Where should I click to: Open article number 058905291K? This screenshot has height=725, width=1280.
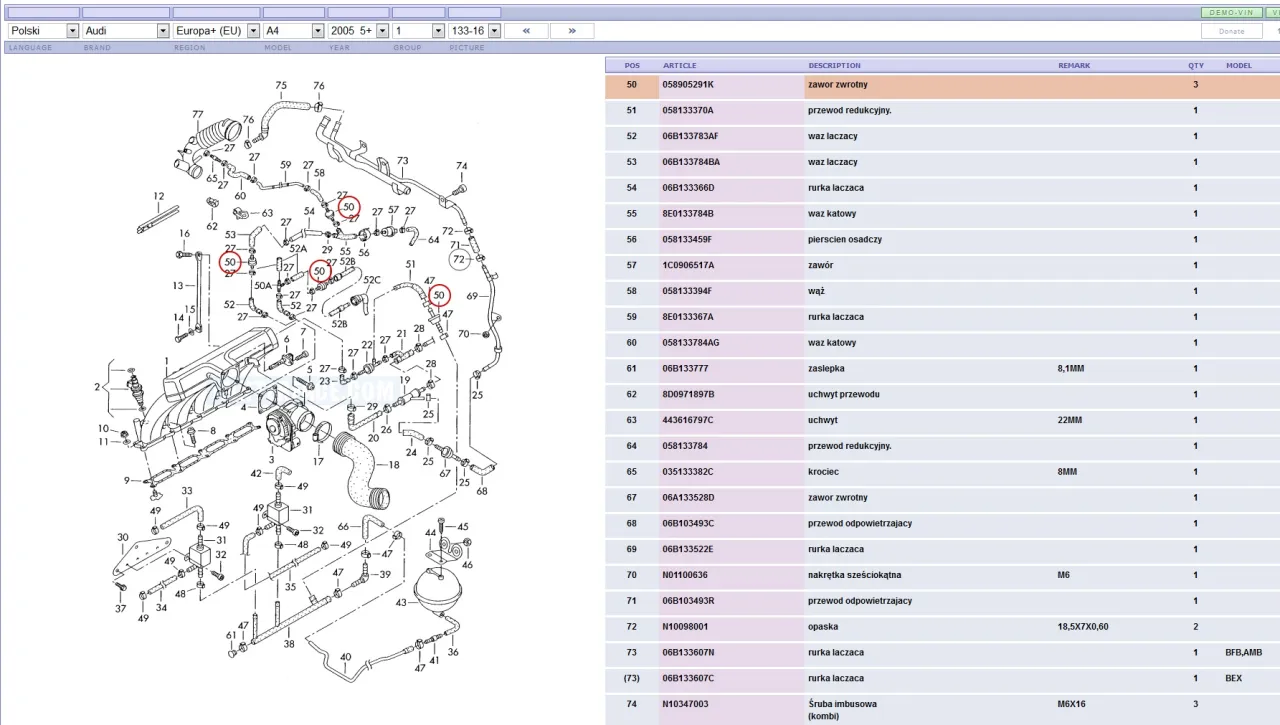pyautogui.click(x=688, y=85)
